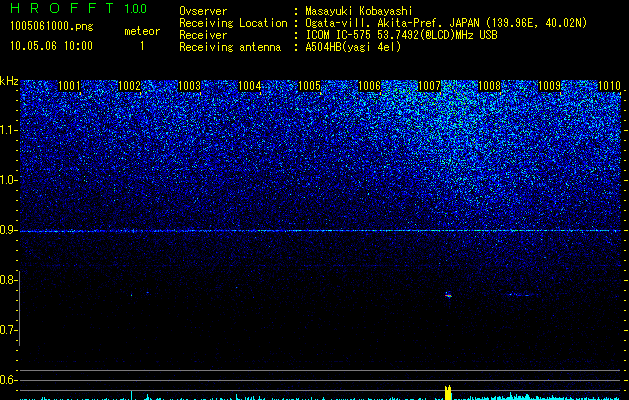This screenshot has width=629, height=400.
Task: Click the yellow power spike at bottom
Action: point(448,393)
